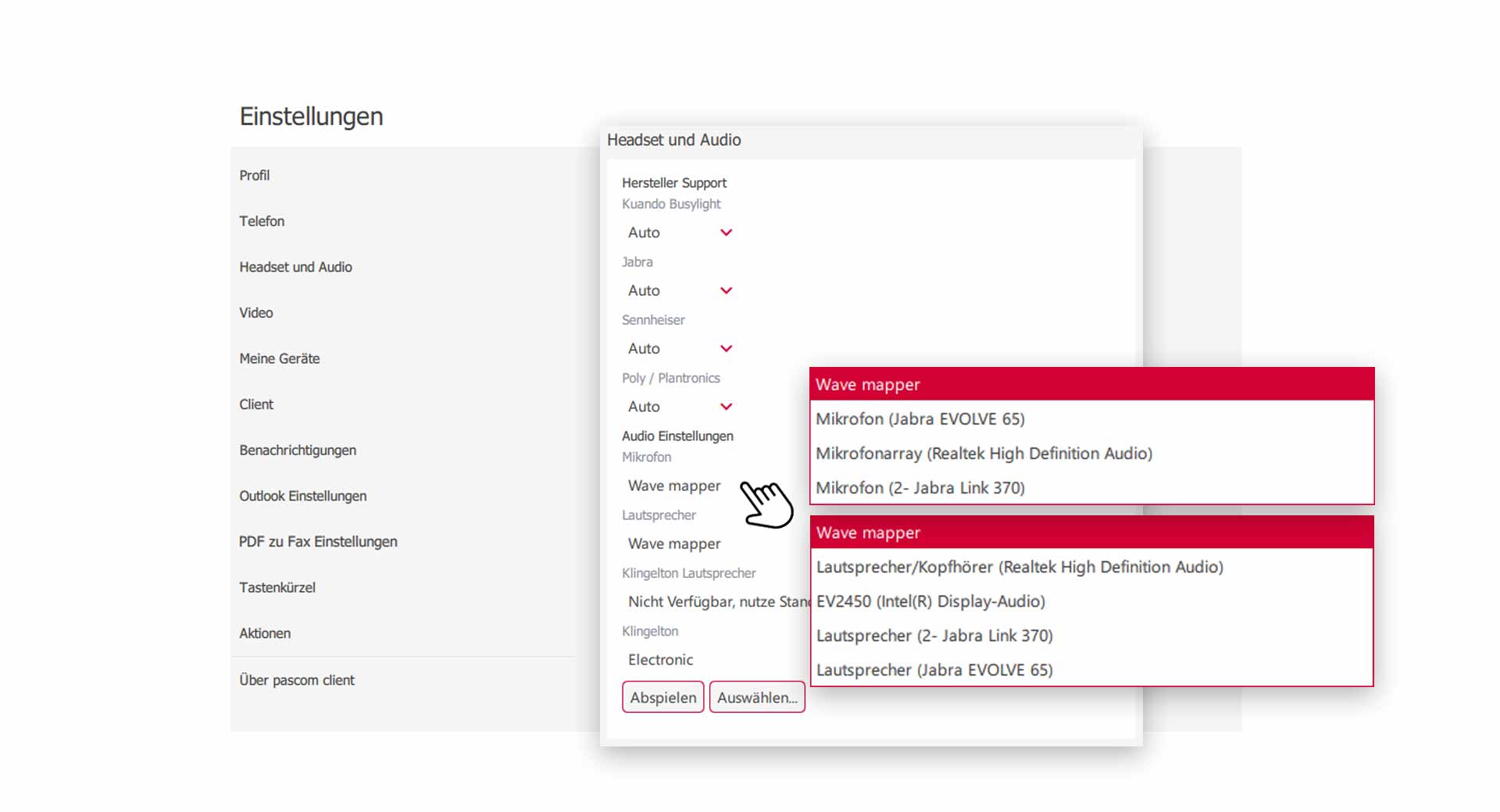Open Outlook Einstellungen
The width and height of the screenshot is (1500, 812).
tap(302, 496)
